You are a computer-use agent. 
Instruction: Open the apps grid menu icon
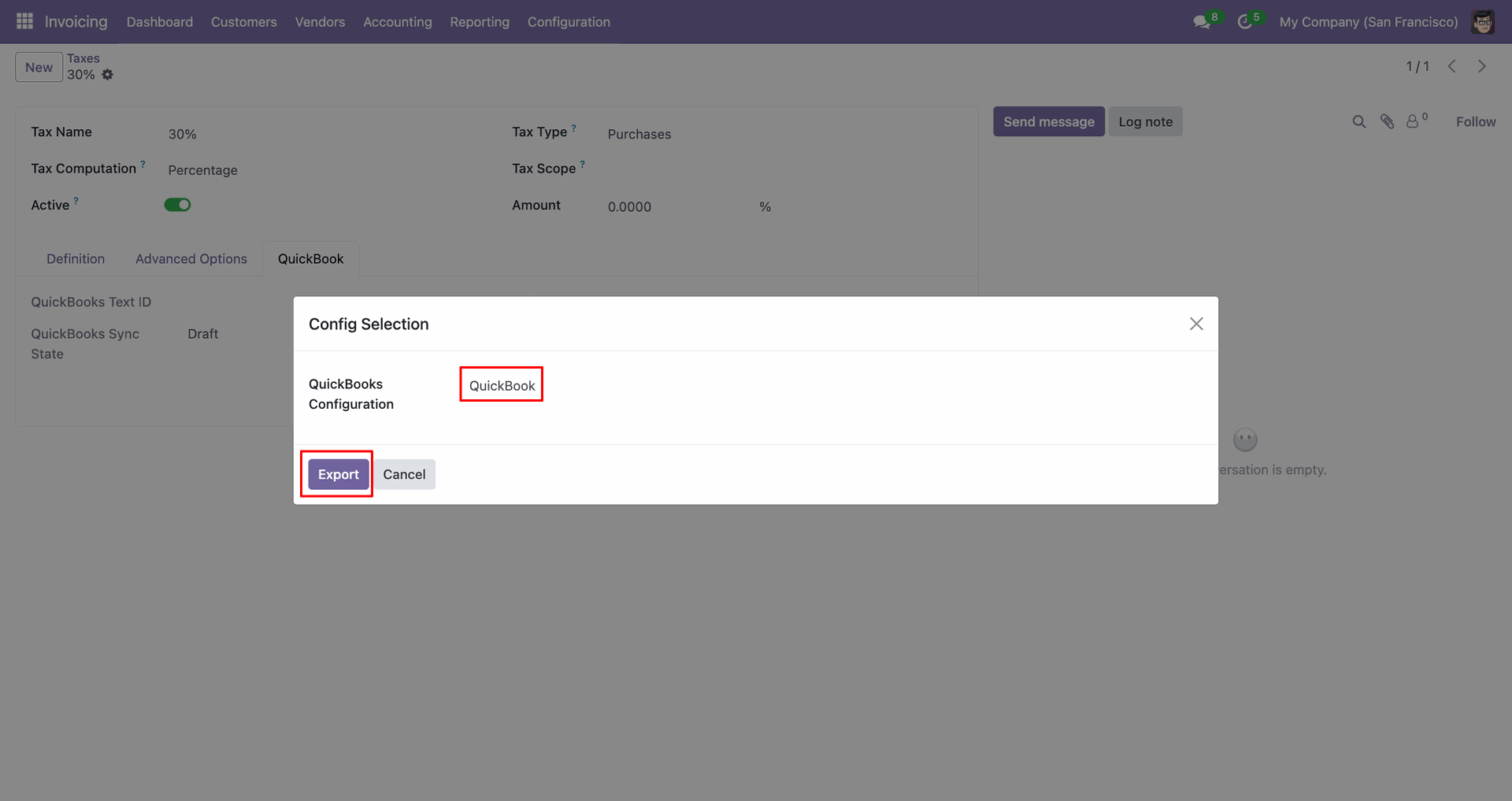24,21
